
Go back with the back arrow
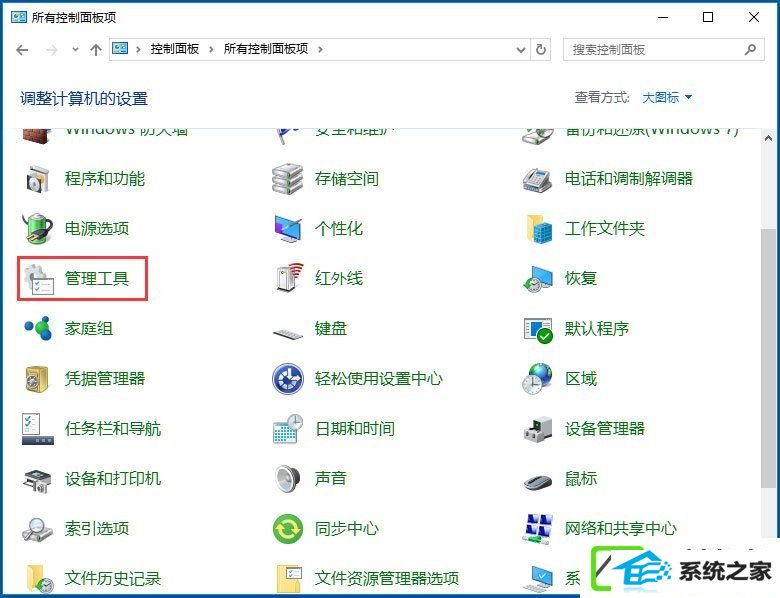pyautogui.click(x=22, y=50)
